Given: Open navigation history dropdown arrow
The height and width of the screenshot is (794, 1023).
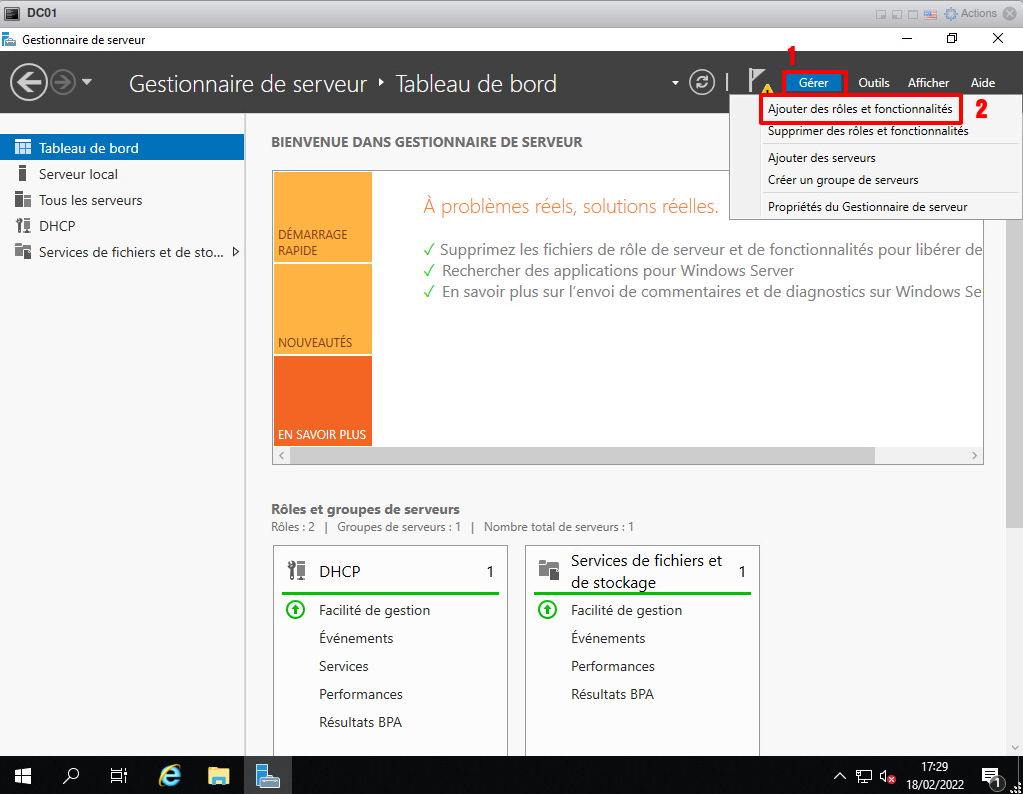Looking at the screenshot, I should (x=87, y=82).
